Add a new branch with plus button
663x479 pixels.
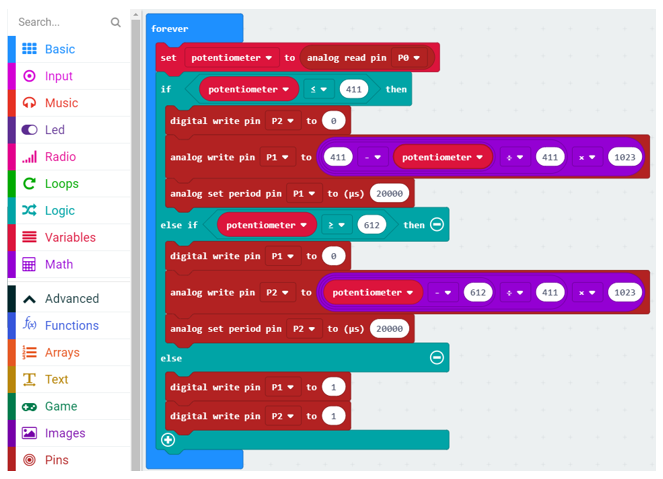(168, 440)
